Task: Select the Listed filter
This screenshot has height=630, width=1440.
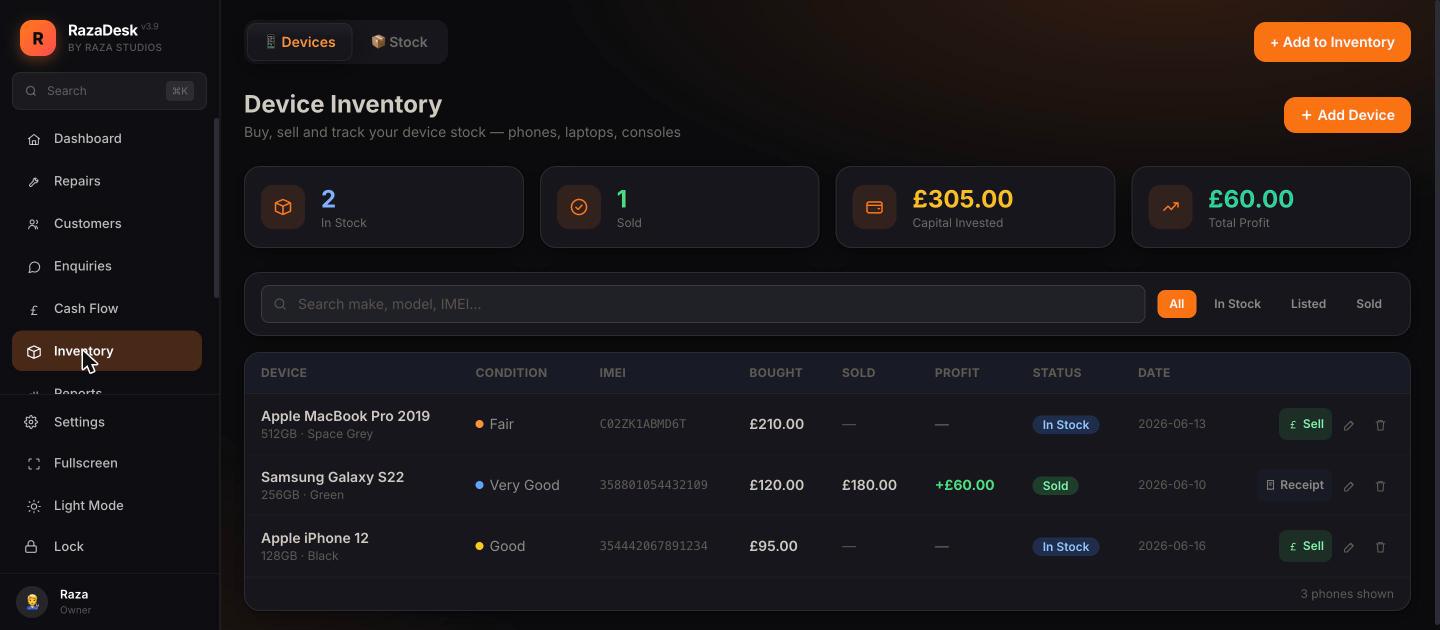Action: coord(1308,304)
